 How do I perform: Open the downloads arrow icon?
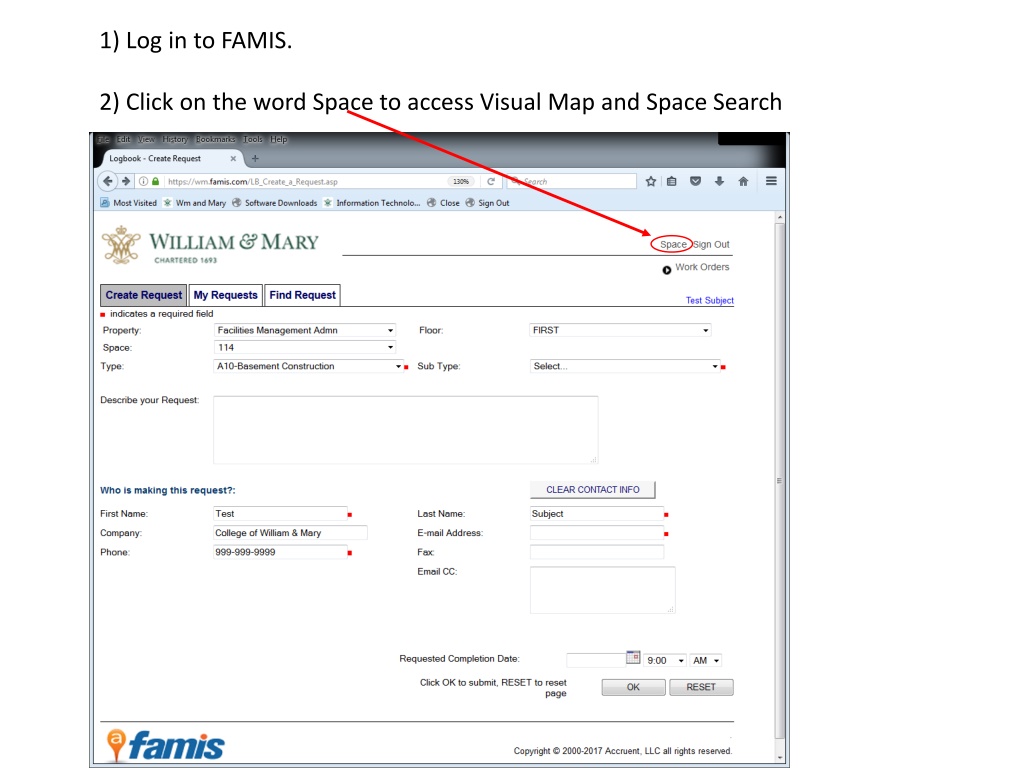[719, 182]
